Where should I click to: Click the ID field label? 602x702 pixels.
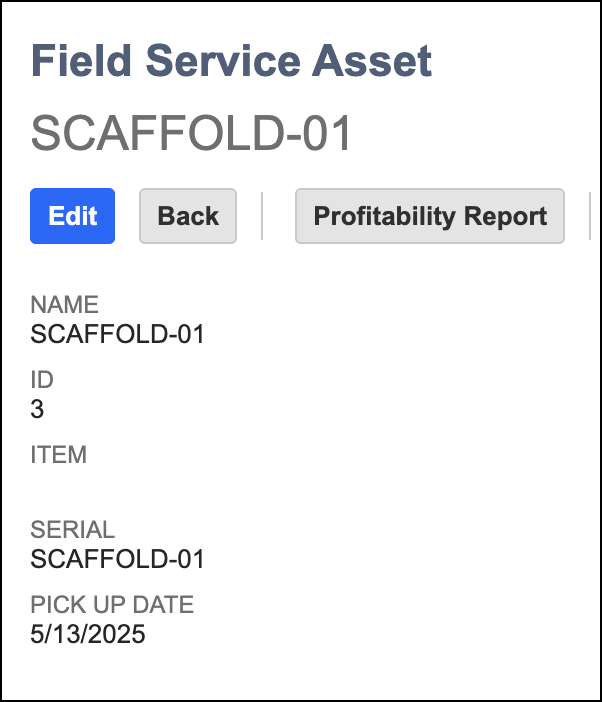pos(42,380)
